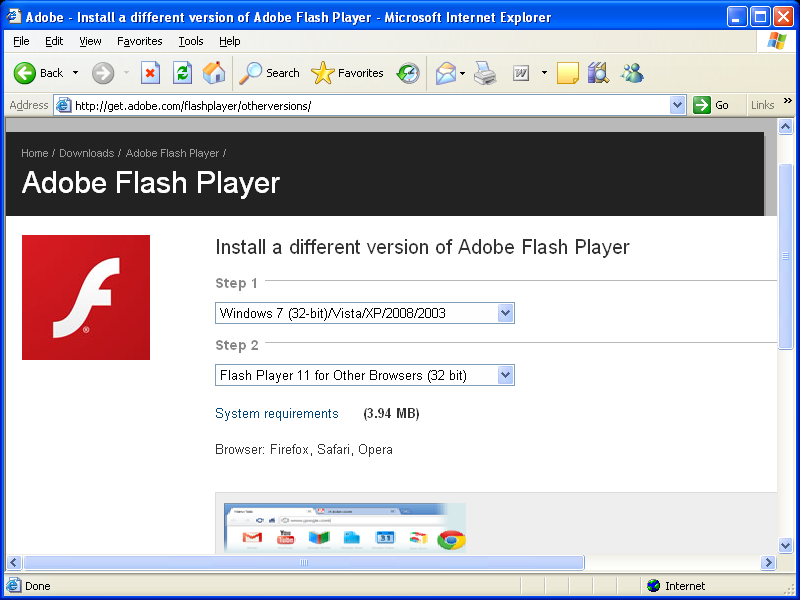
Task: Follow the Adobe Flash Player breadcrumb link
Action: click(x=172, y=153)
